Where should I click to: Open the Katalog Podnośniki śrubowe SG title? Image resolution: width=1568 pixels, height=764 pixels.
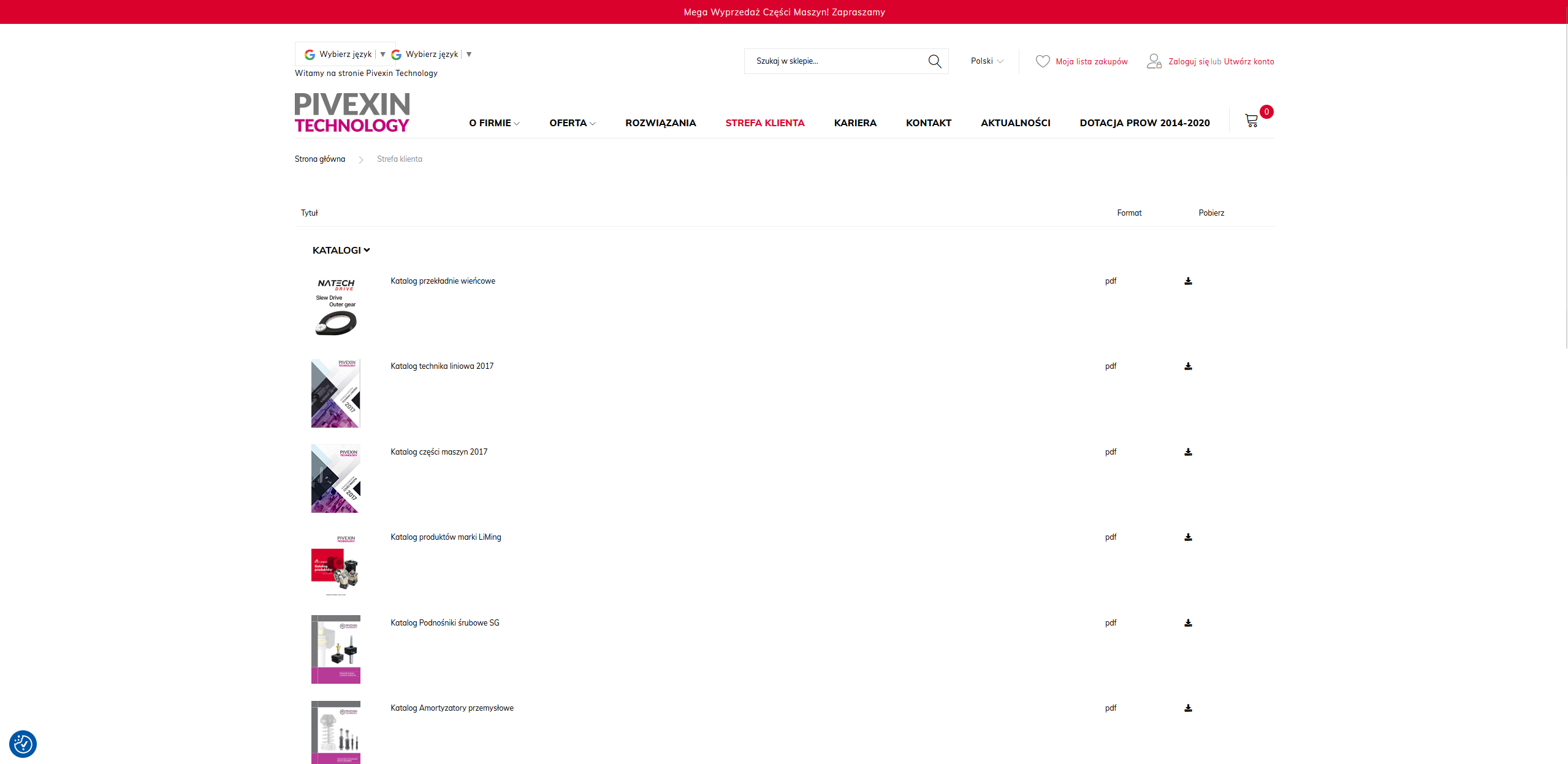tap(445, 623)
